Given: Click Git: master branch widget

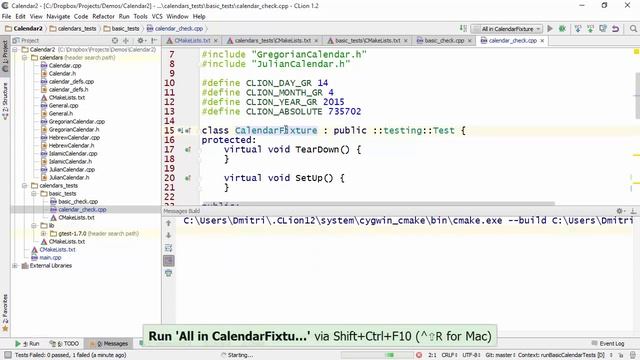Looking at the screenshot, I should pyautogui.click(x=500, y=355).
